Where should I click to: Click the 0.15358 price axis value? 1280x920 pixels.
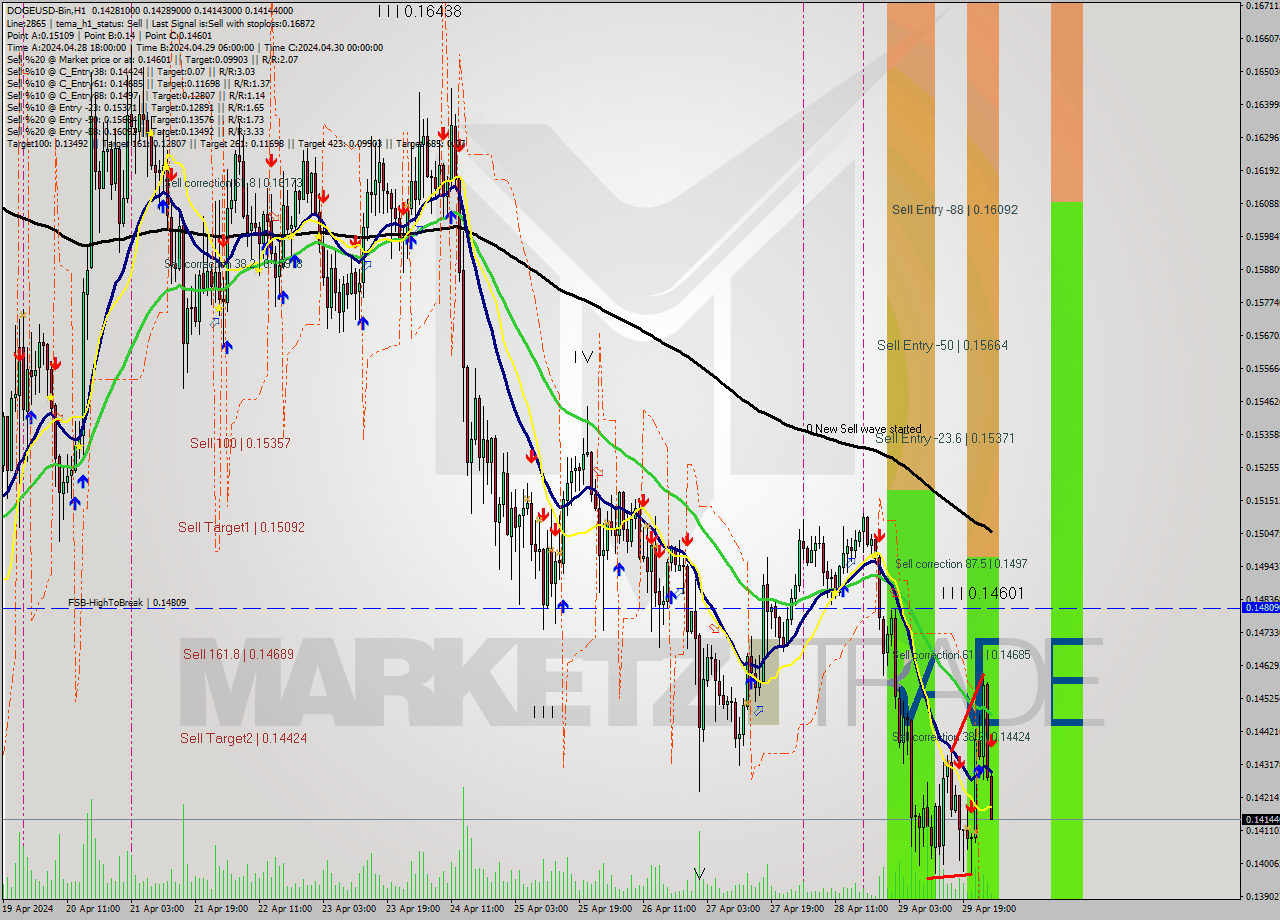[x=1261, y=435]
